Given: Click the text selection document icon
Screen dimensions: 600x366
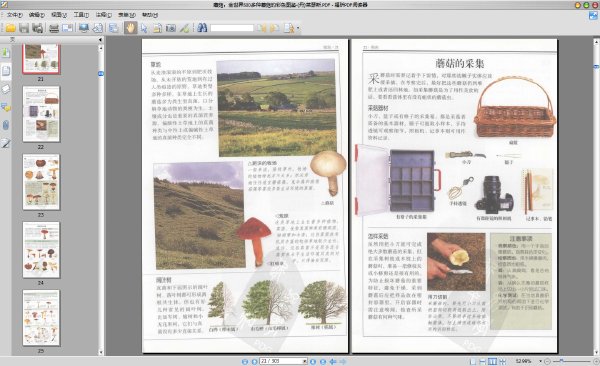Looking at the screenshot, I should pyautogui.click(x=157, y=28).
